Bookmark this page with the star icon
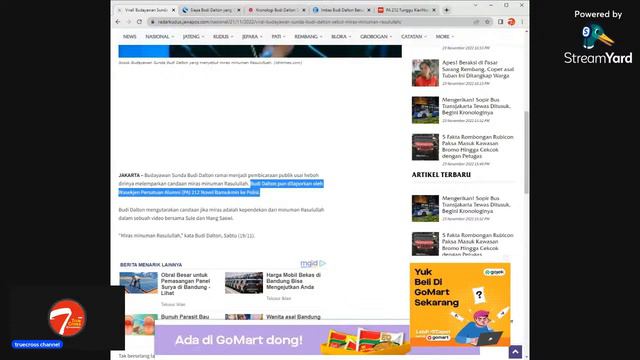Screen dimensions: 640x360 point(487,22)
